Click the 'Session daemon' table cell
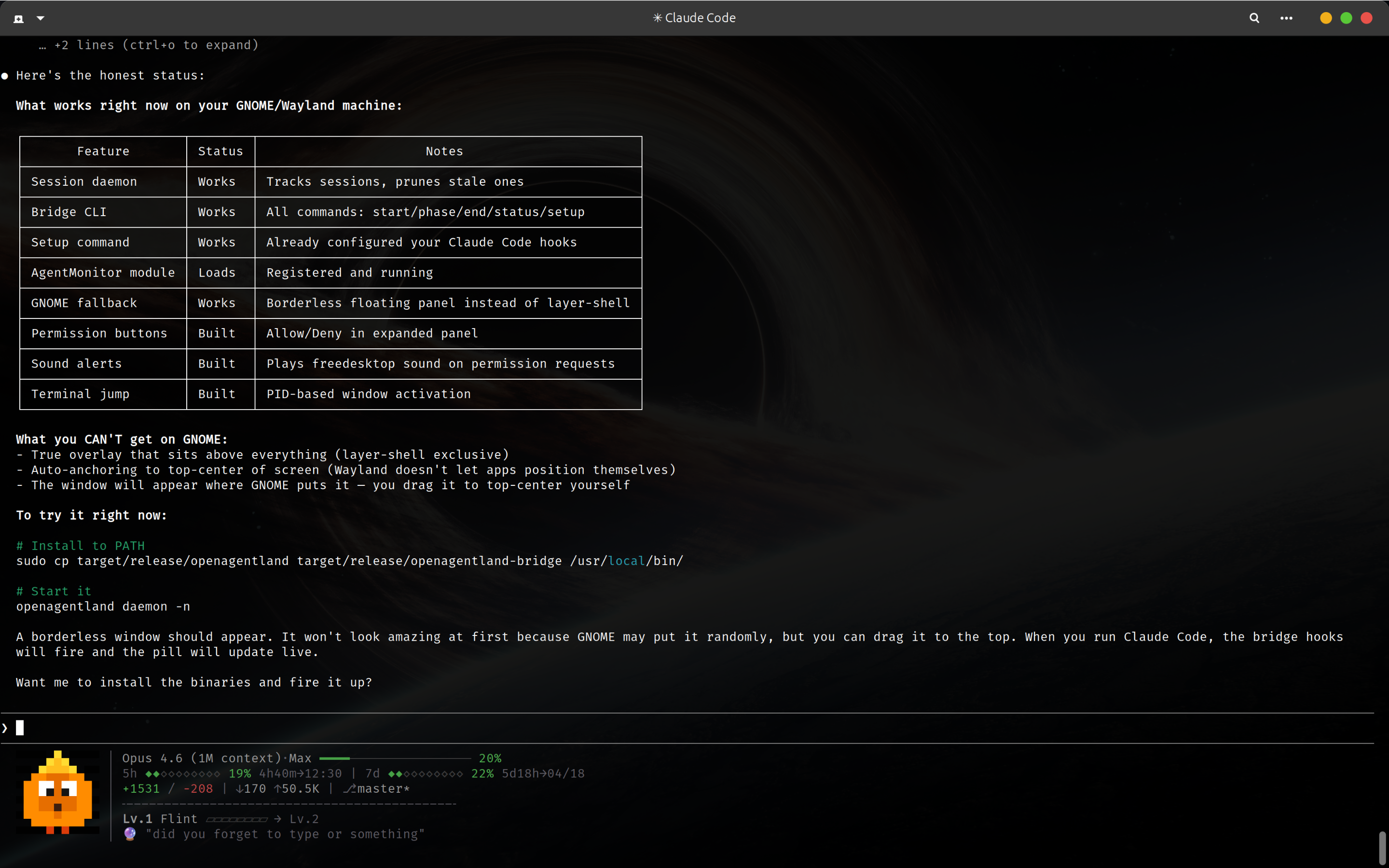This screenshot has width=1389, height=868. [84, 182]
